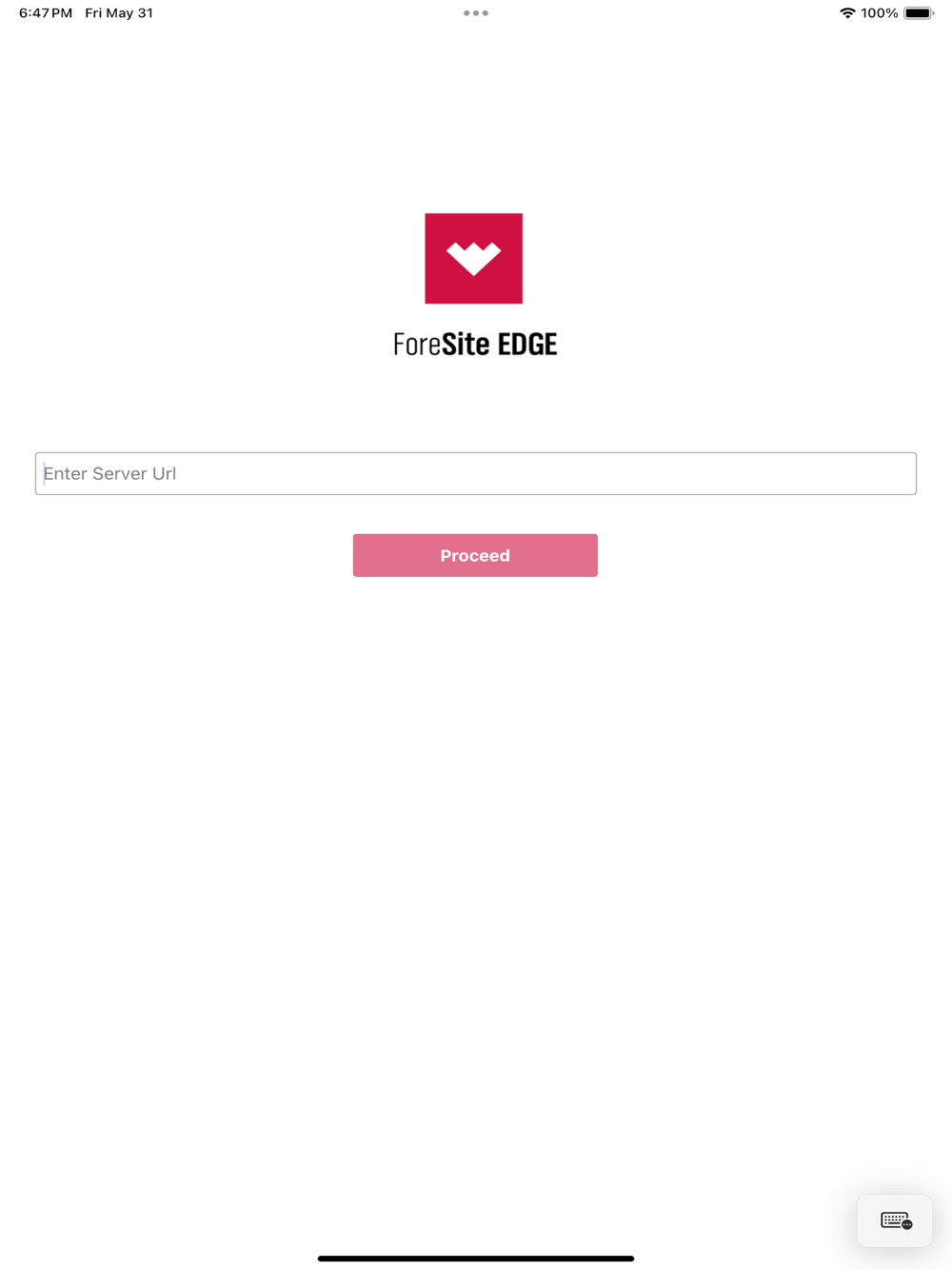
Task: Click the bold word EDGE in title
Action: point(527,344)
